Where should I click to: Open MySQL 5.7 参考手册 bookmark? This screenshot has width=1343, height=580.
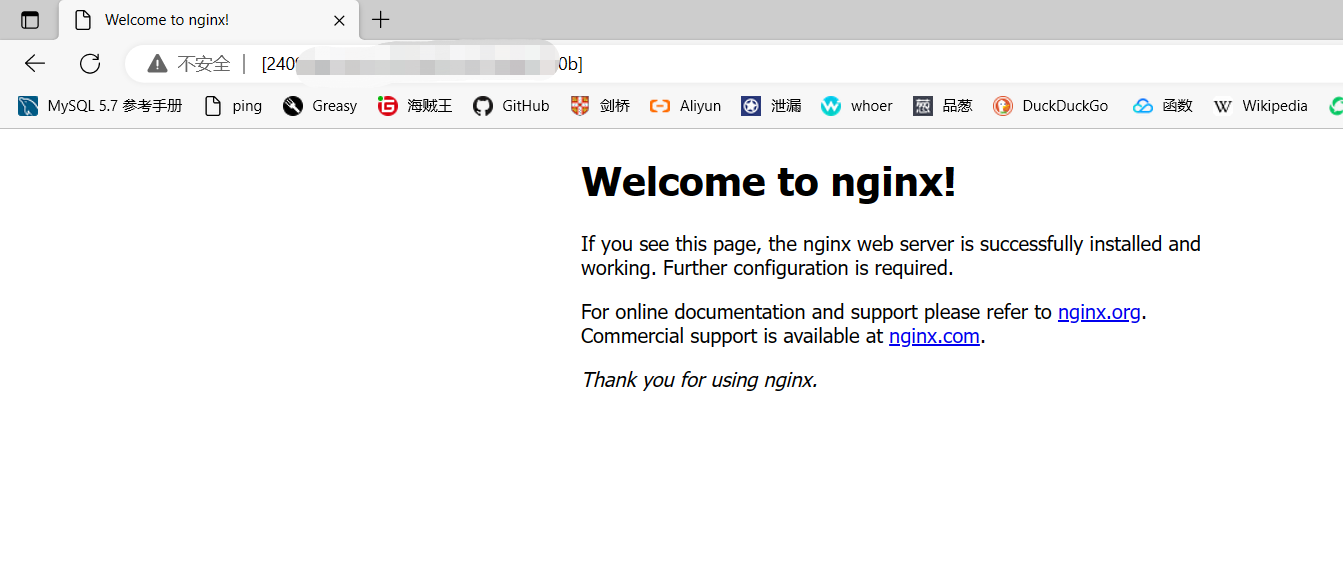pyautogui.click(x=100, y=106)
